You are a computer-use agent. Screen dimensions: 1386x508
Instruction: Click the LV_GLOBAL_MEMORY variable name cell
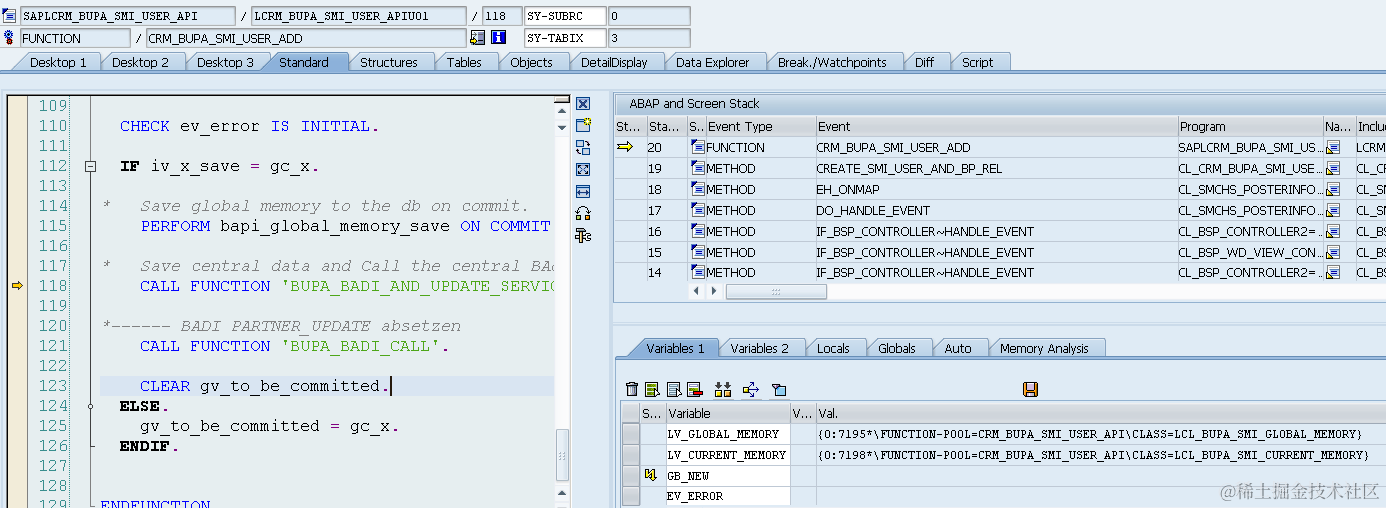point(728,434)
